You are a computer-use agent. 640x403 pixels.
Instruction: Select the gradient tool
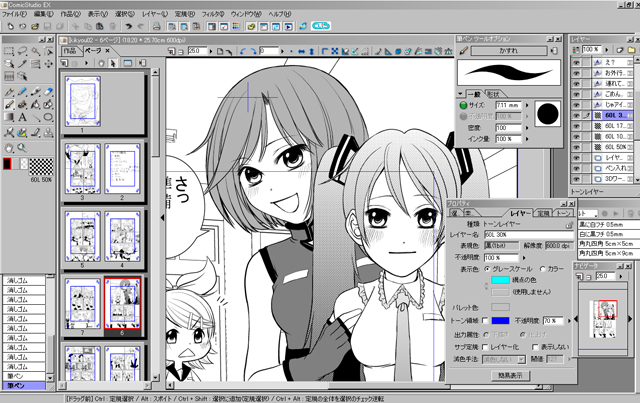coord(9,118)
